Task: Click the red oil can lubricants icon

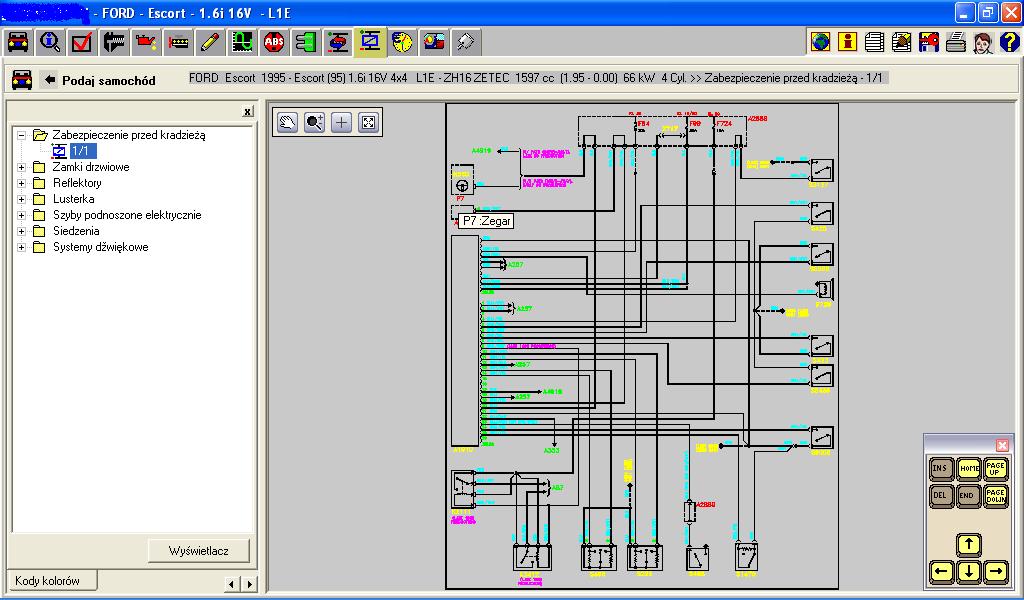Action: (x=146, y=42)
